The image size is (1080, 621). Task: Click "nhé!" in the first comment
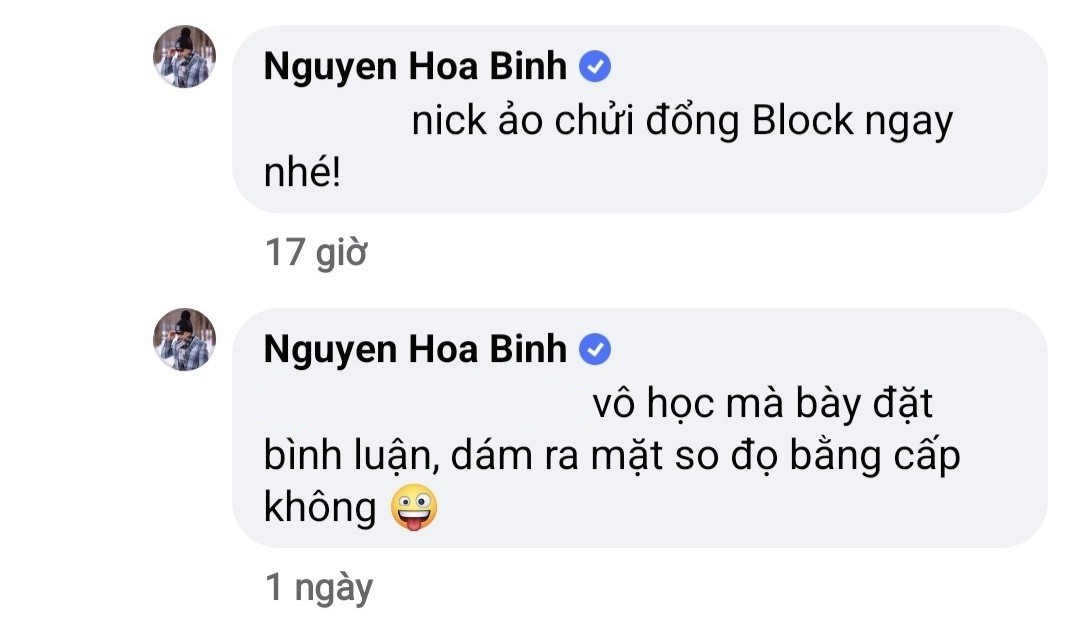coord(303,177)
